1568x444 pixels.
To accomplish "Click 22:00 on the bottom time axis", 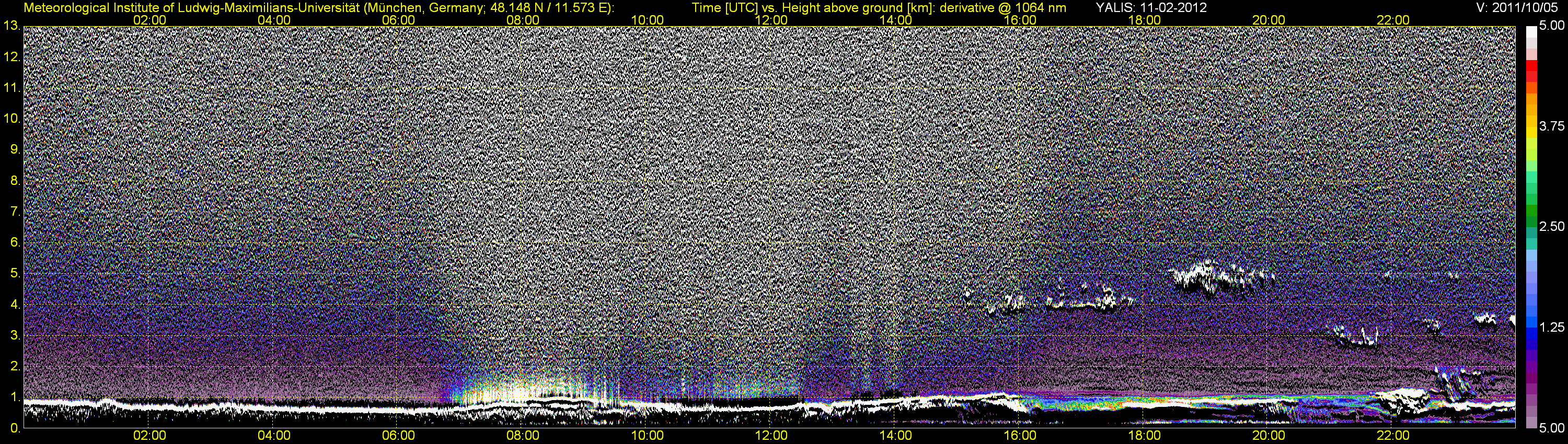I will point(1393,436).
